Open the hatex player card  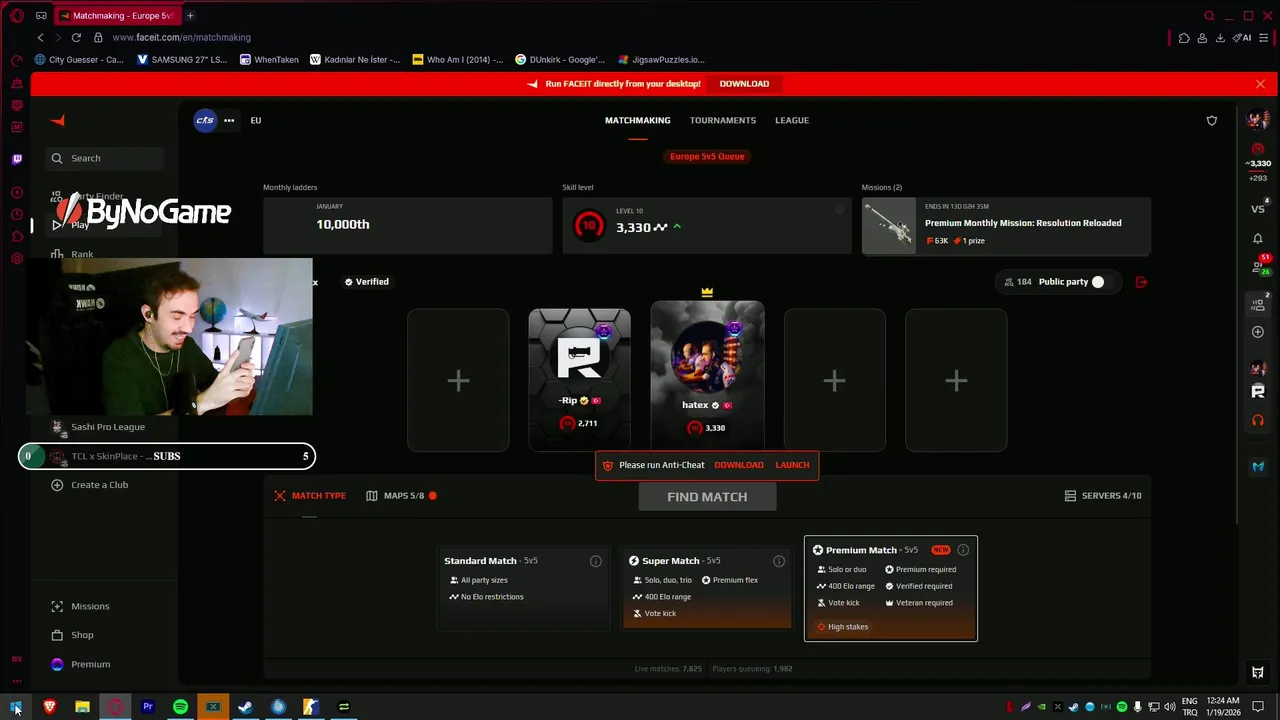(707, 376)
